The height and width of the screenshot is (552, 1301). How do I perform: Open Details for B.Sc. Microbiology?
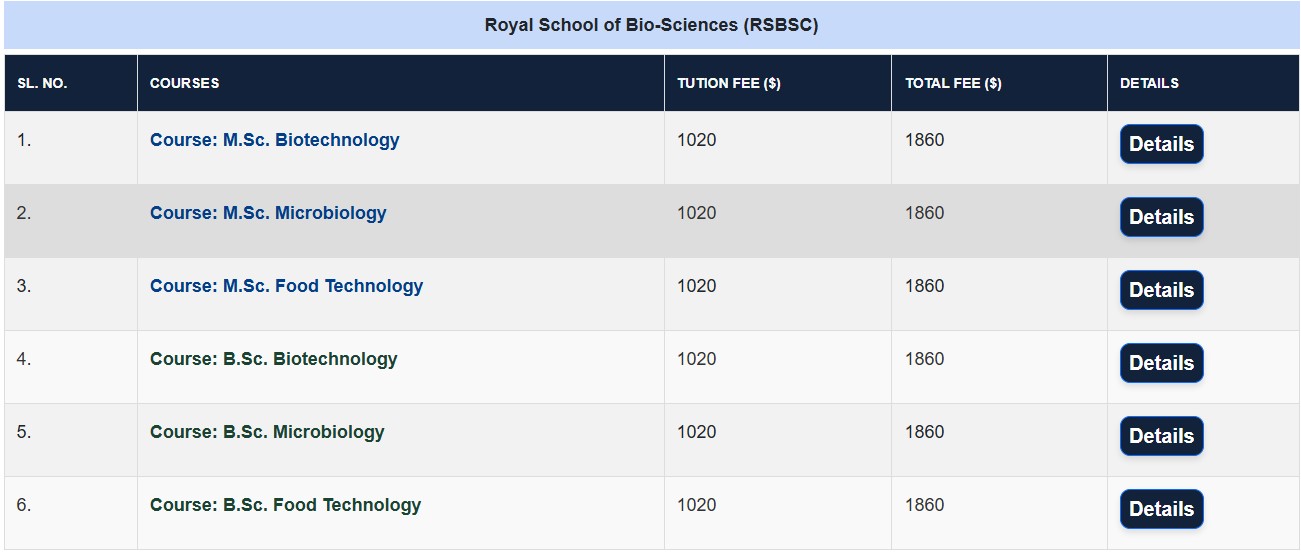point(1161,436)
